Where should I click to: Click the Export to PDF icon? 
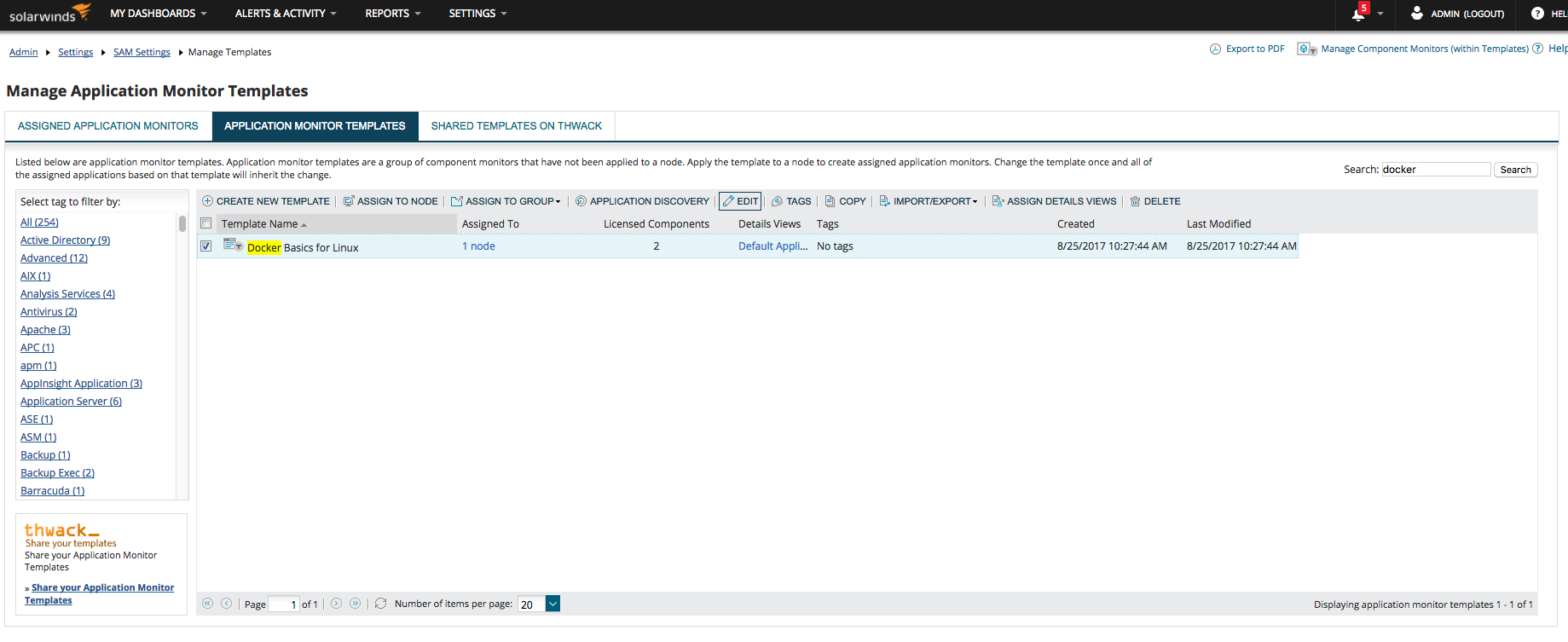[1215, 49]
